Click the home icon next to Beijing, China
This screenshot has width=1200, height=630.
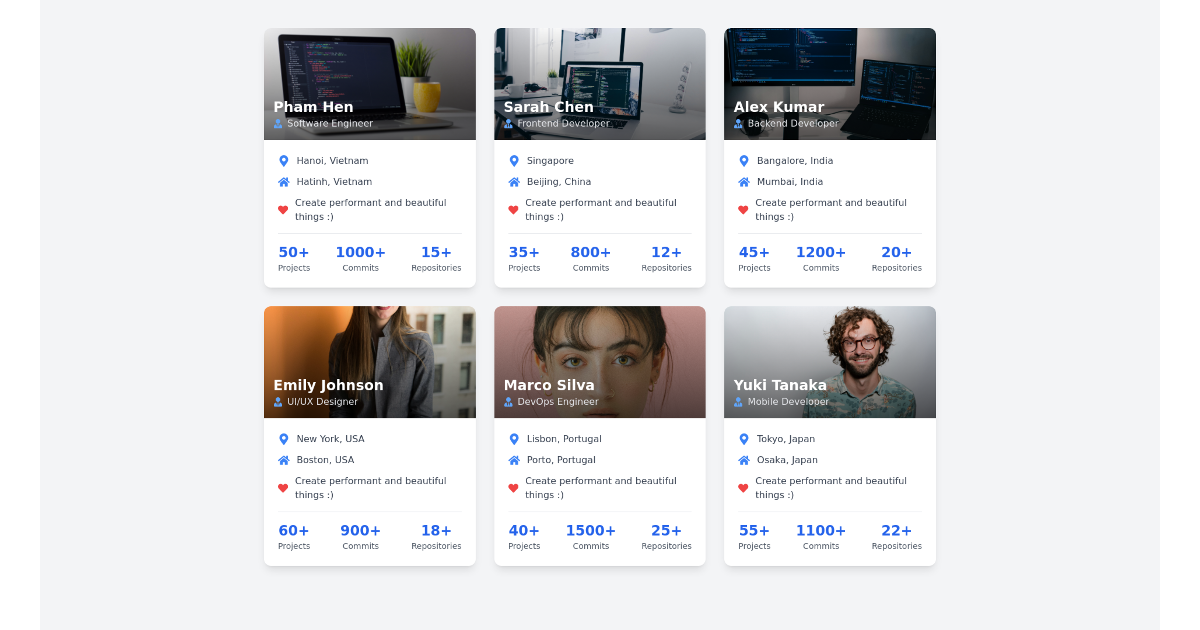pos(513,182)
